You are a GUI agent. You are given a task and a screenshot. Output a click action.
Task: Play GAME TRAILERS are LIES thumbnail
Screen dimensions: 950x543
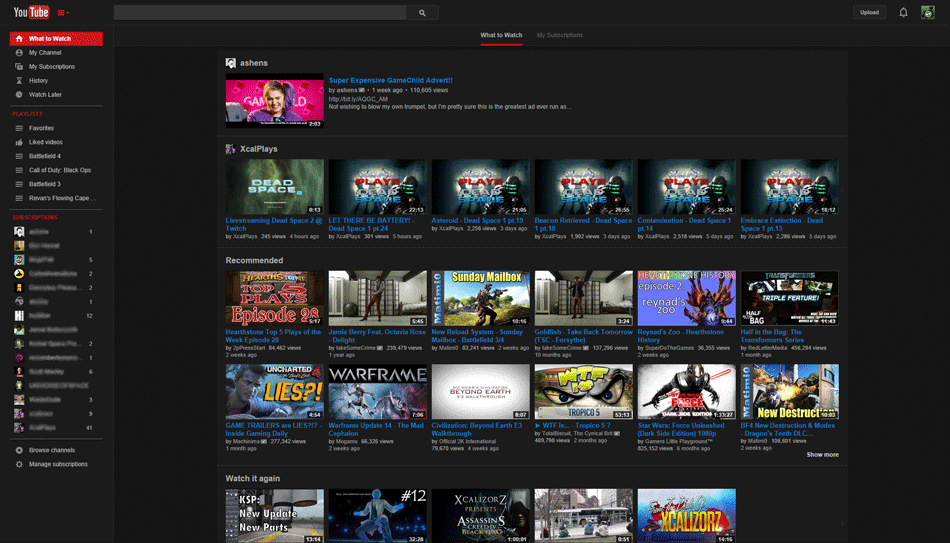274,391
